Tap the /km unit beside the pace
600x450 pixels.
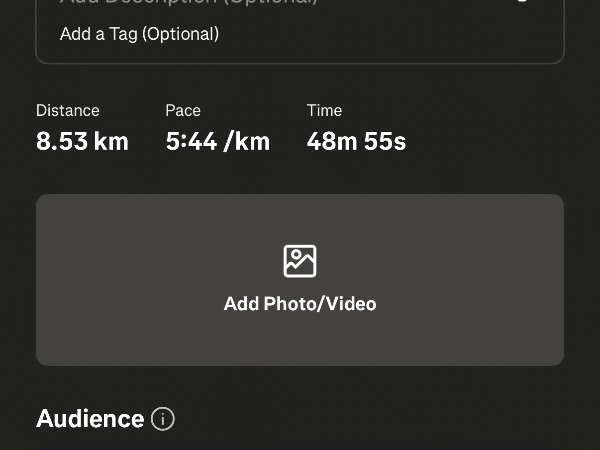(247, 142)
